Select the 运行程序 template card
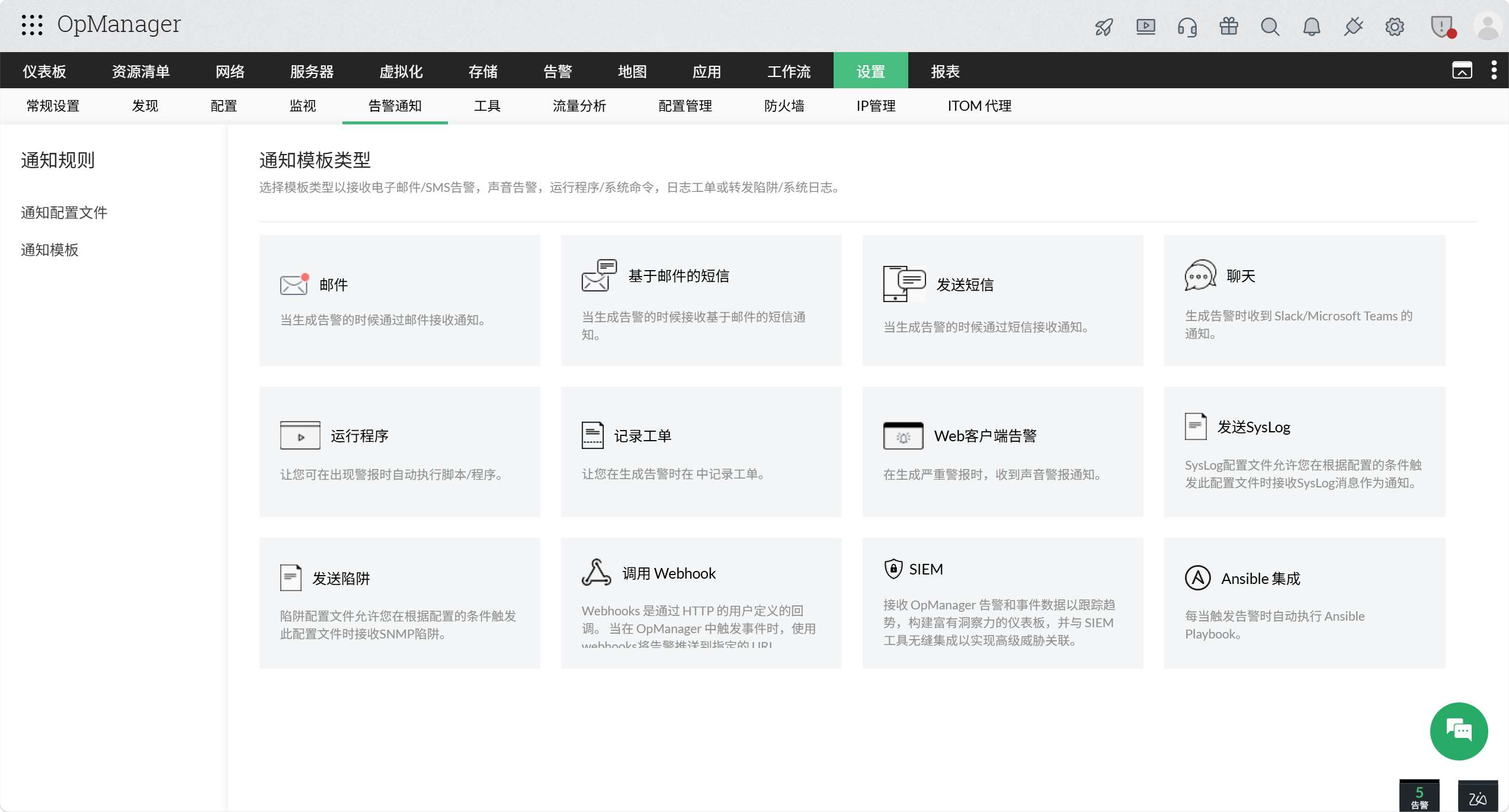The image size is (1509, 812). pos(400,451)
